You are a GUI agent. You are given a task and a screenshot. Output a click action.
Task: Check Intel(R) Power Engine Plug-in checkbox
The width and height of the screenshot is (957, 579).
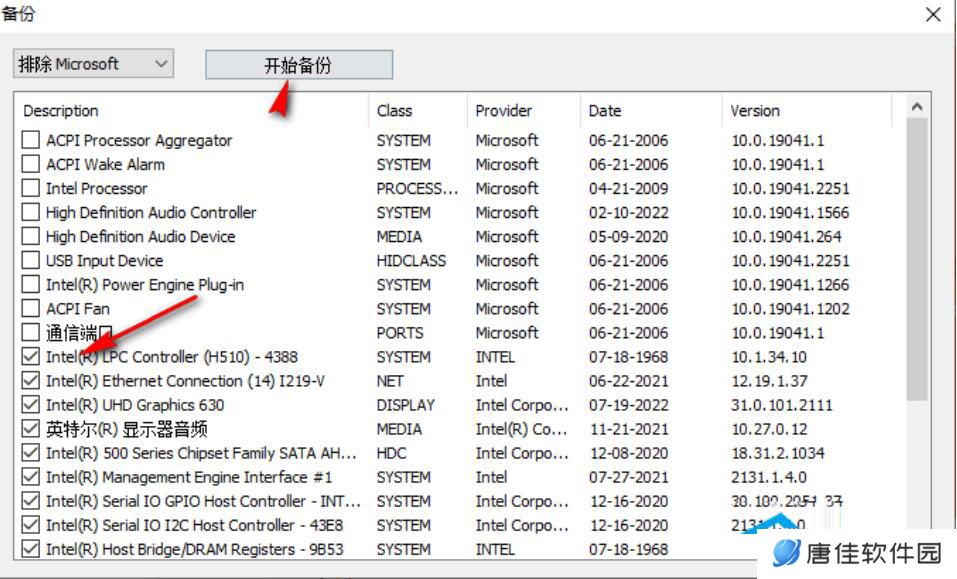(x=31, y=284)
